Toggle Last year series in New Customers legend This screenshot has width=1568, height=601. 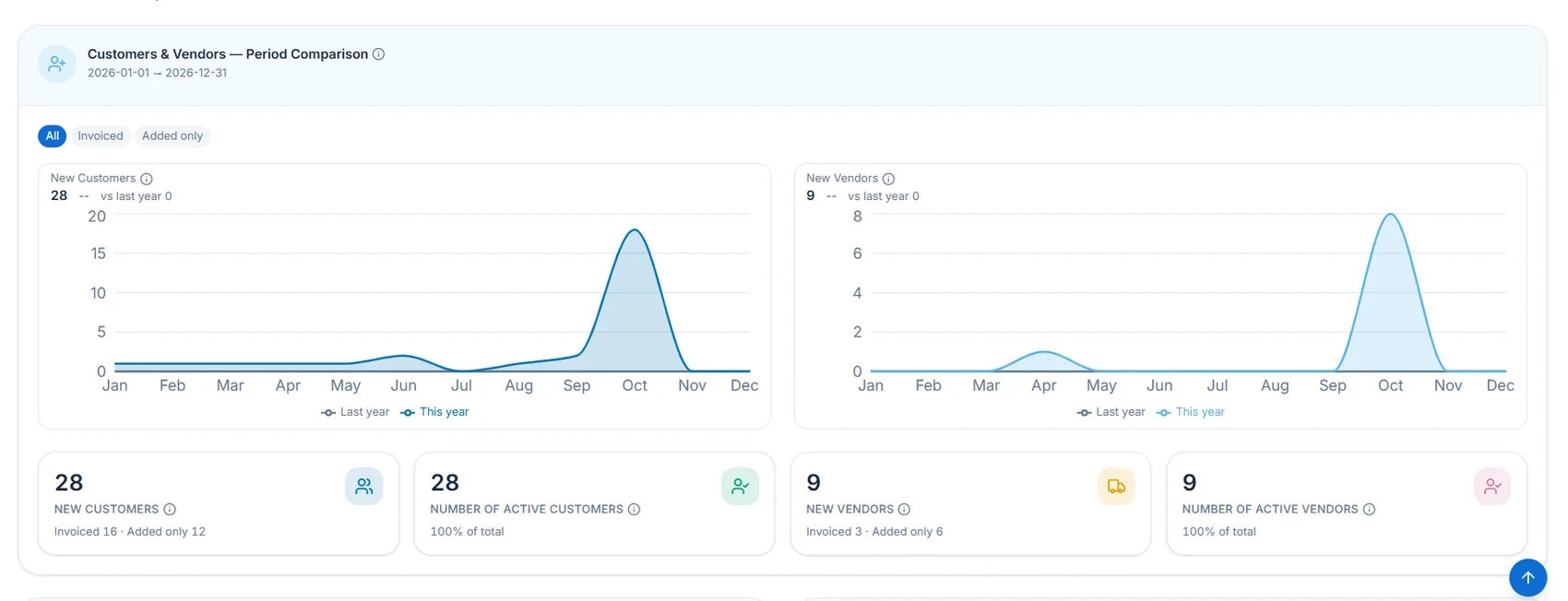point(355,412)
